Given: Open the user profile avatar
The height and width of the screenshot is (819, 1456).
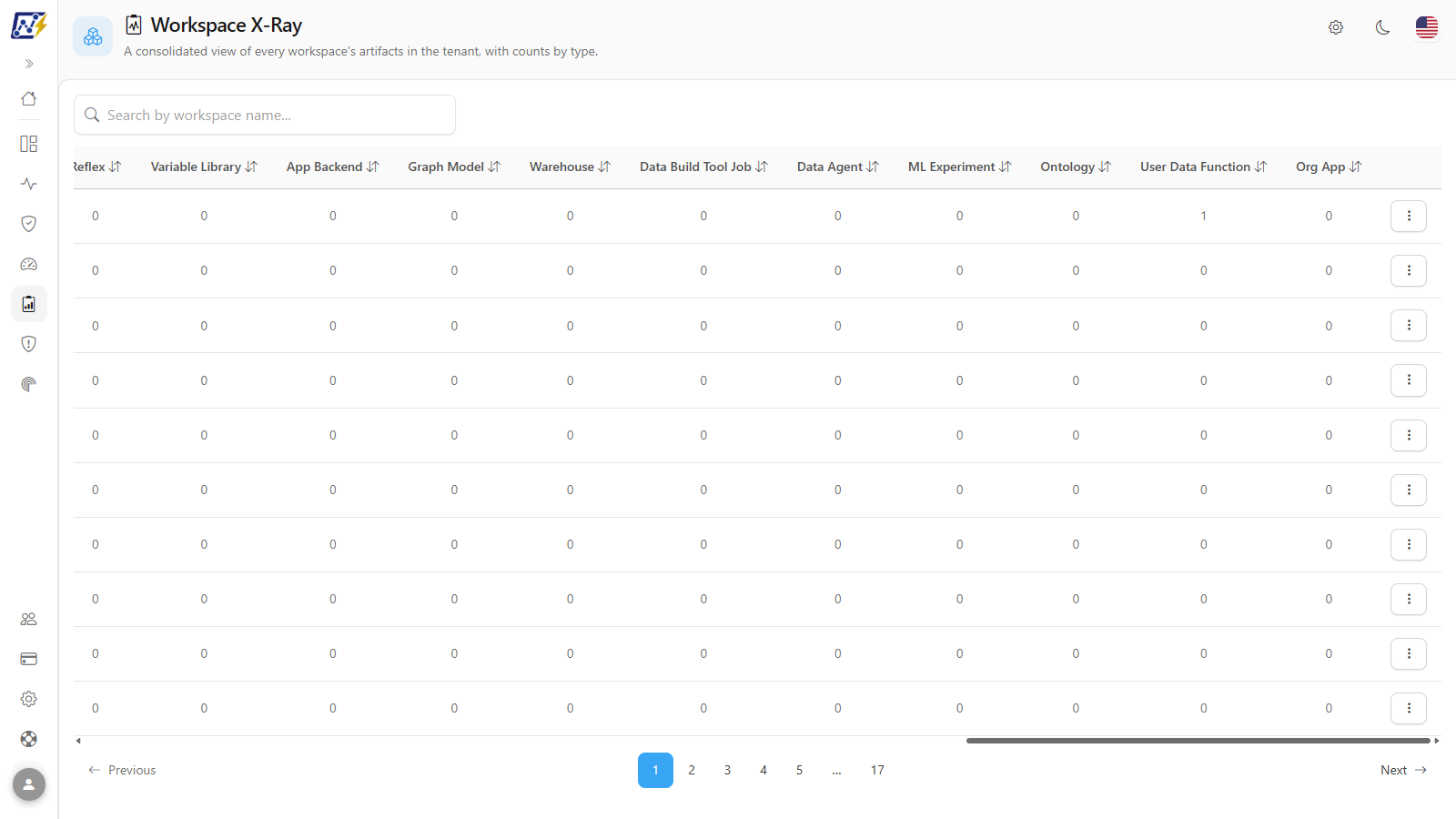Looking at the screenshot, I should [29, 784].
